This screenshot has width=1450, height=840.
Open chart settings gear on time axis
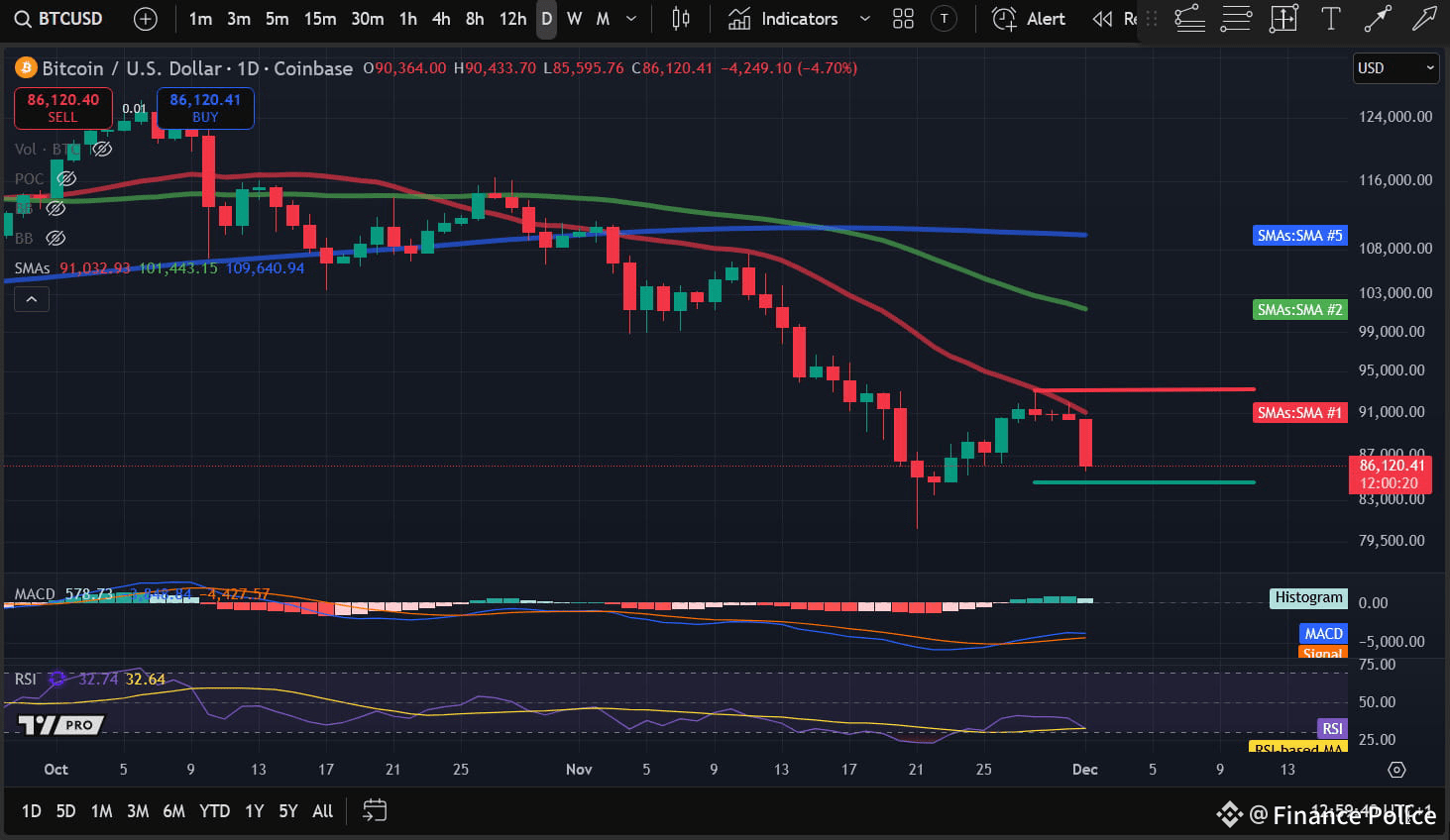1396,770
